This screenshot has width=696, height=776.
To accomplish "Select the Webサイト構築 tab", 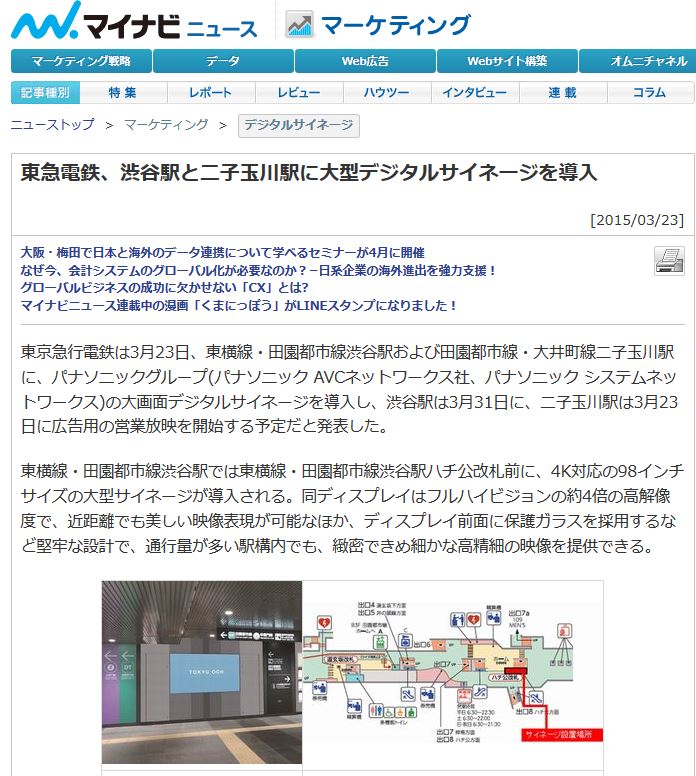I will (x=507, y=61).
